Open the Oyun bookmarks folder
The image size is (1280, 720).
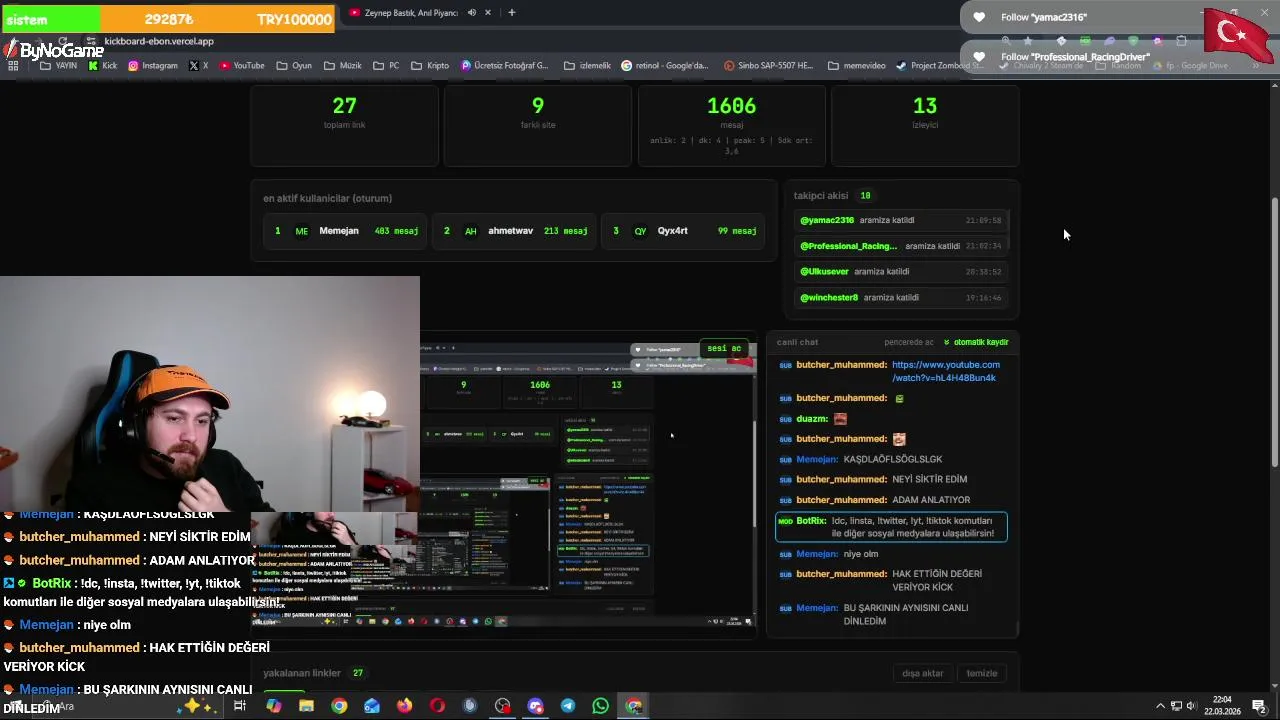pyautogui.click(x=294, y=66)
